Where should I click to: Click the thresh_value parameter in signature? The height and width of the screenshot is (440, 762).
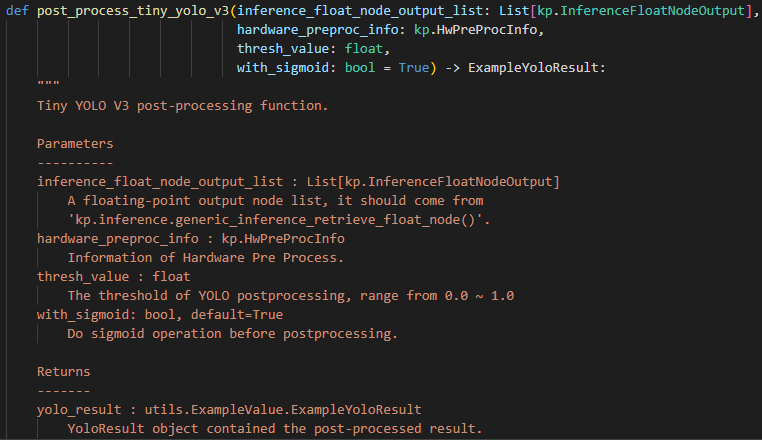pyautogui.click(x=283, y=49)
